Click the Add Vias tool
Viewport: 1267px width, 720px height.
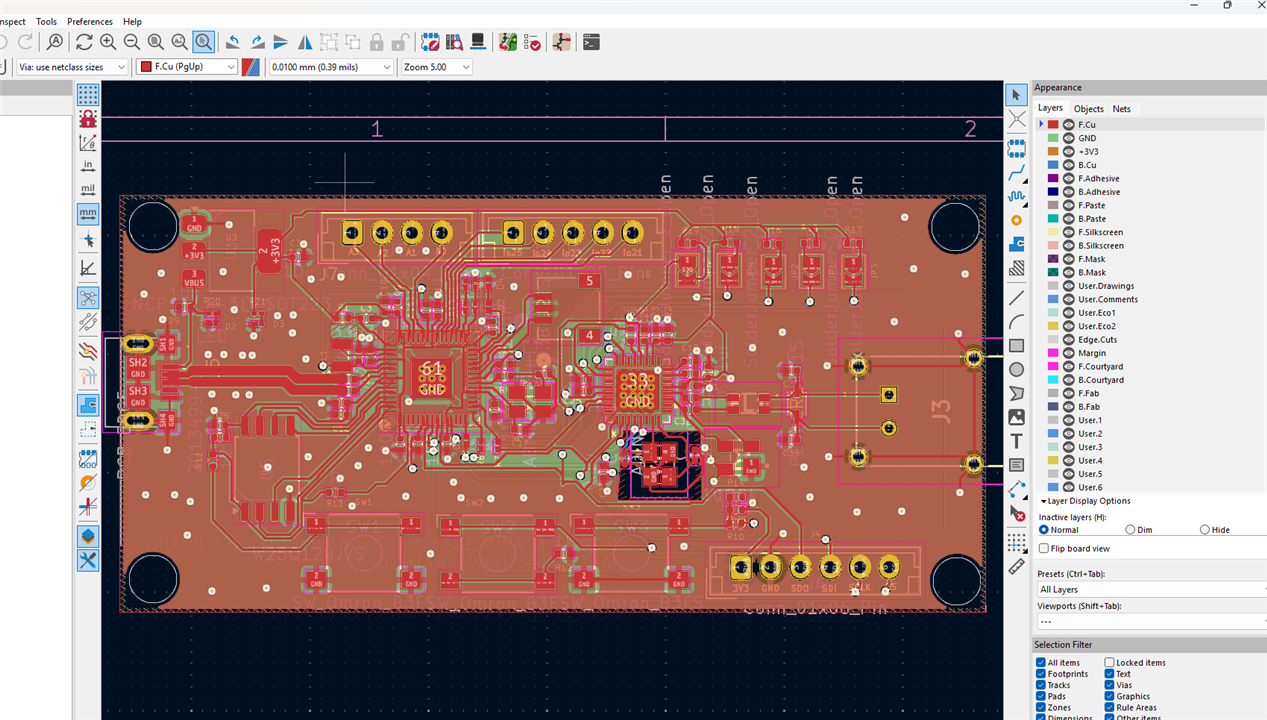1016,220
